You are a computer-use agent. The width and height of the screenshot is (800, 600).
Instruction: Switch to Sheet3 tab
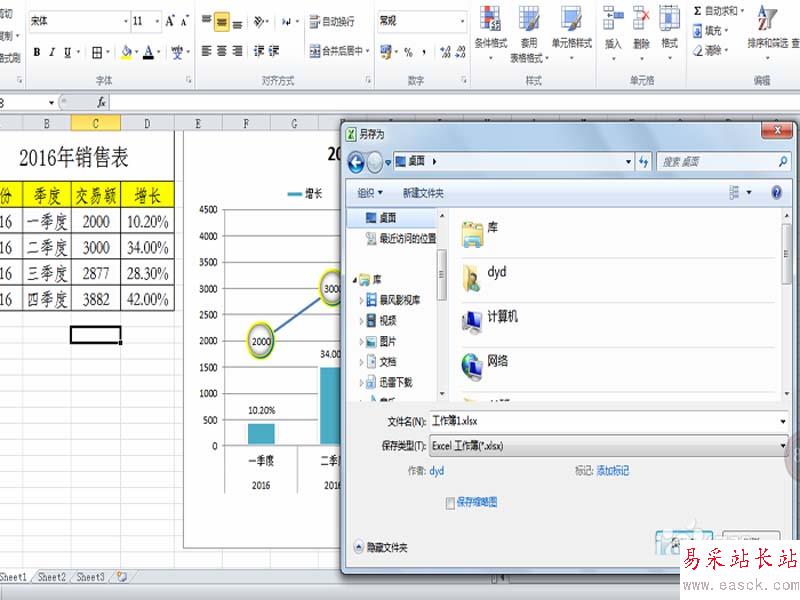[x=90, y=577]
